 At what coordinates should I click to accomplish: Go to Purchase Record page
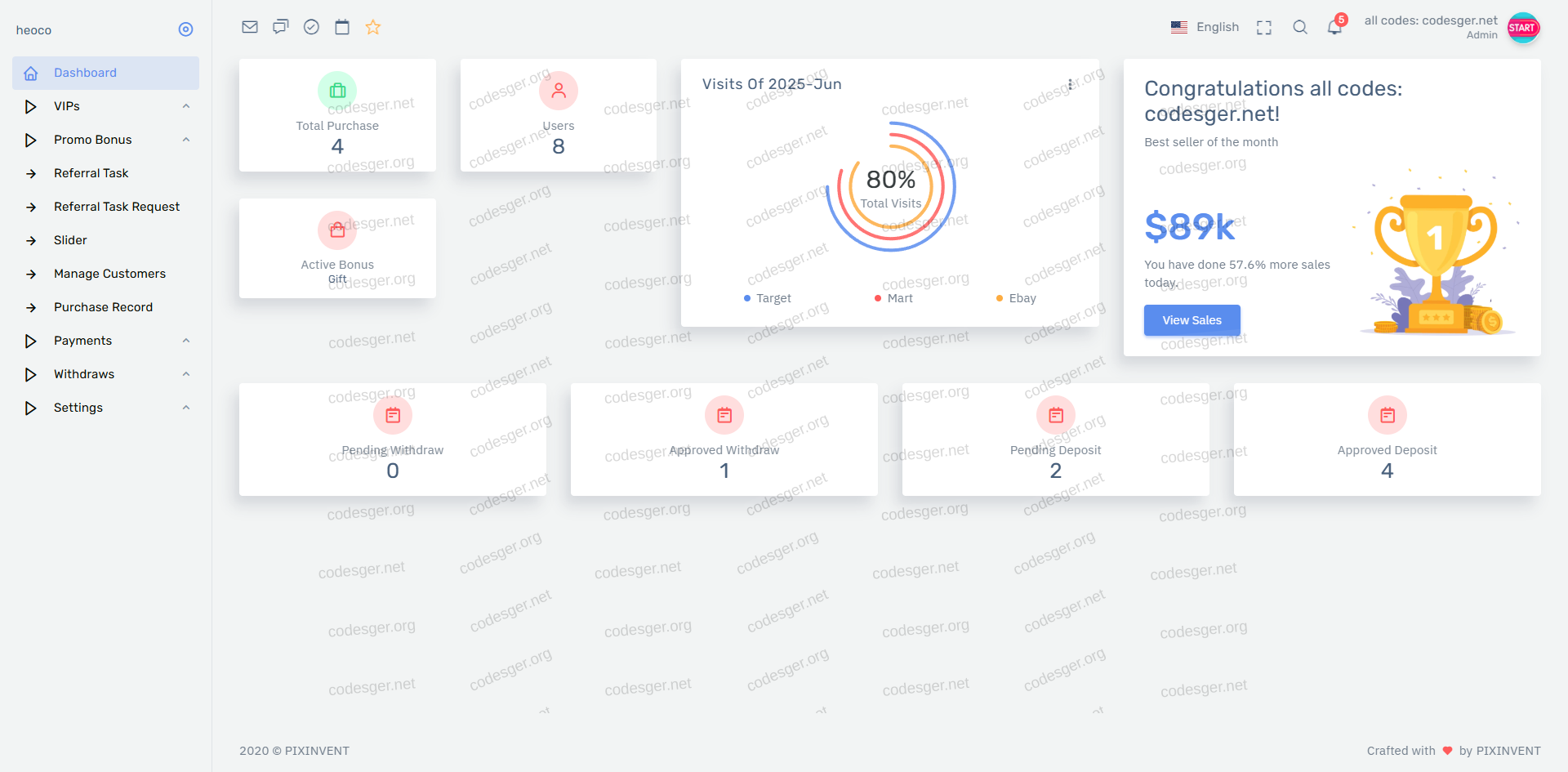click(103, 307)
